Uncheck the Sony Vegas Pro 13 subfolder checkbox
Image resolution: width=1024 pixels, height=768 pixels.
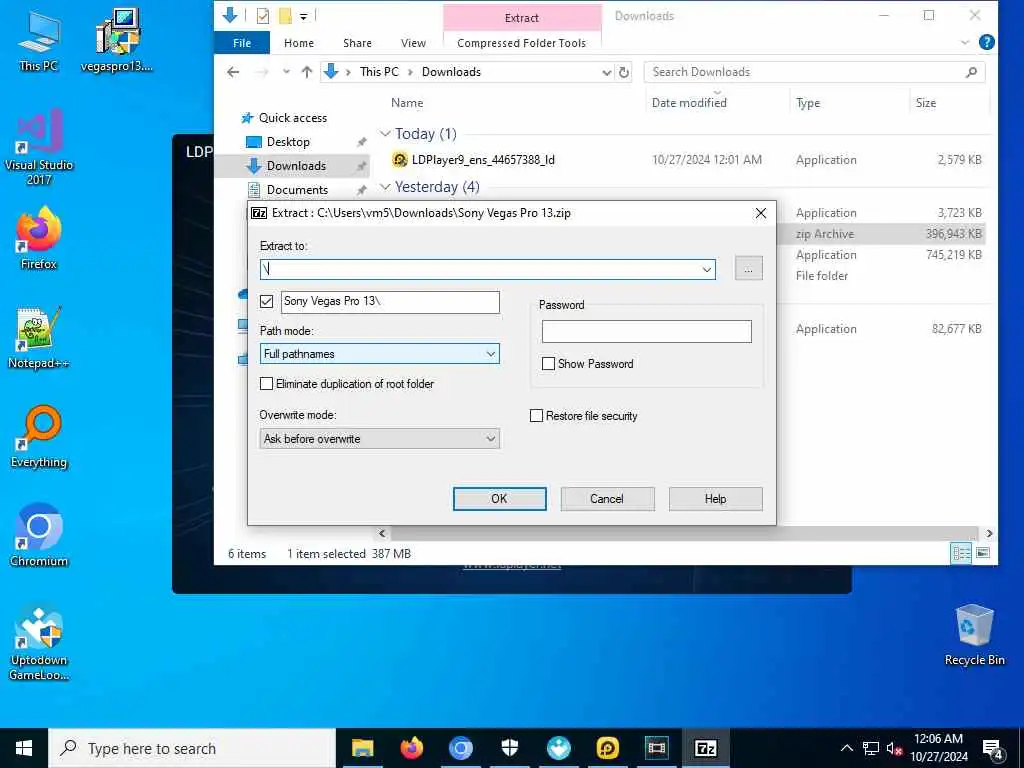[266, 301]
